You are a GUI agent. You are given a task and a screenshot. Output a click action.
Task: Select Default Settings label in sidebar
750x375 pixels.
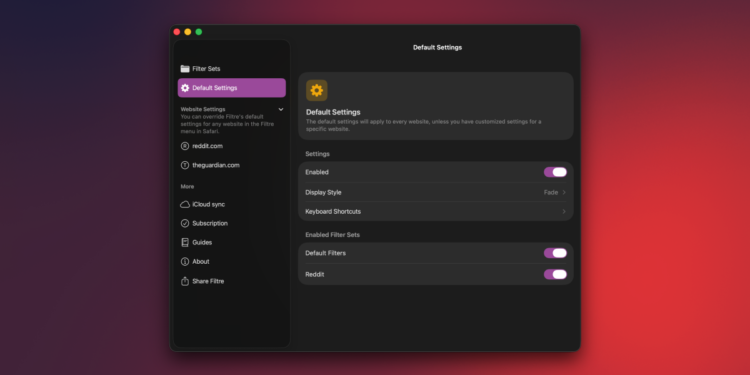click(x=215, y=88)
